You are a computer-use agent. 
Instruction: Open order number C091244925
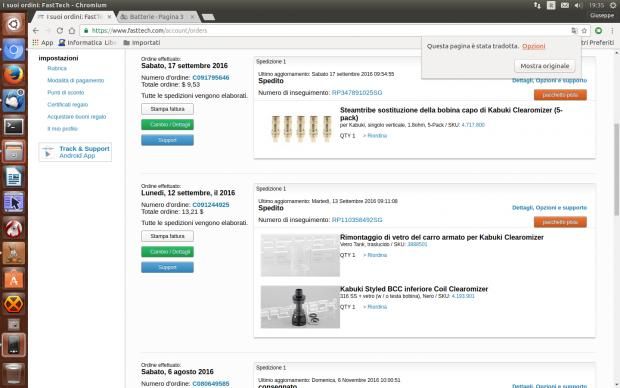[x=211, y=205]
